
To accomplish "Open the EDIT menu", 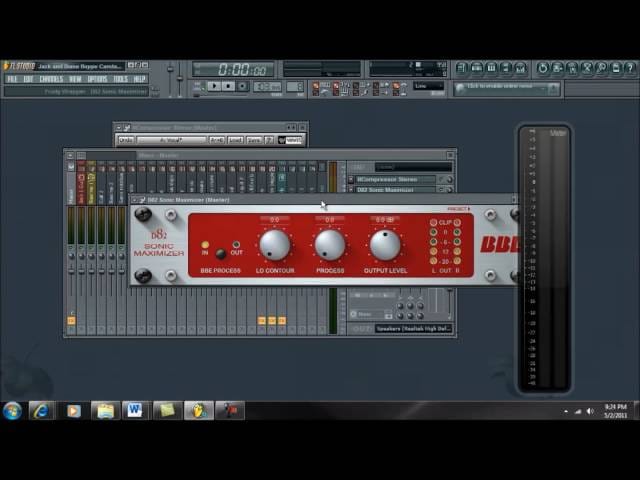I will pos(28,79).
